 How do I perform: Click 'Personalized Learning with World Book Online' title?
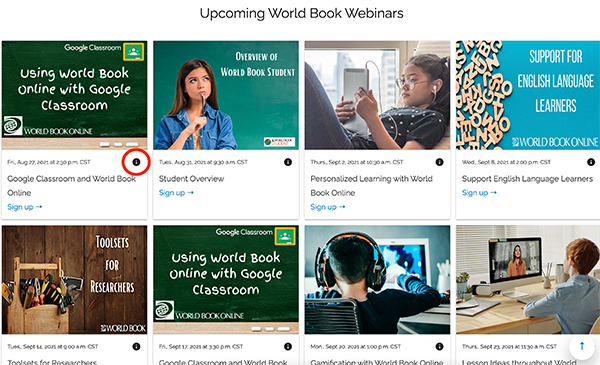click(372, 186)
